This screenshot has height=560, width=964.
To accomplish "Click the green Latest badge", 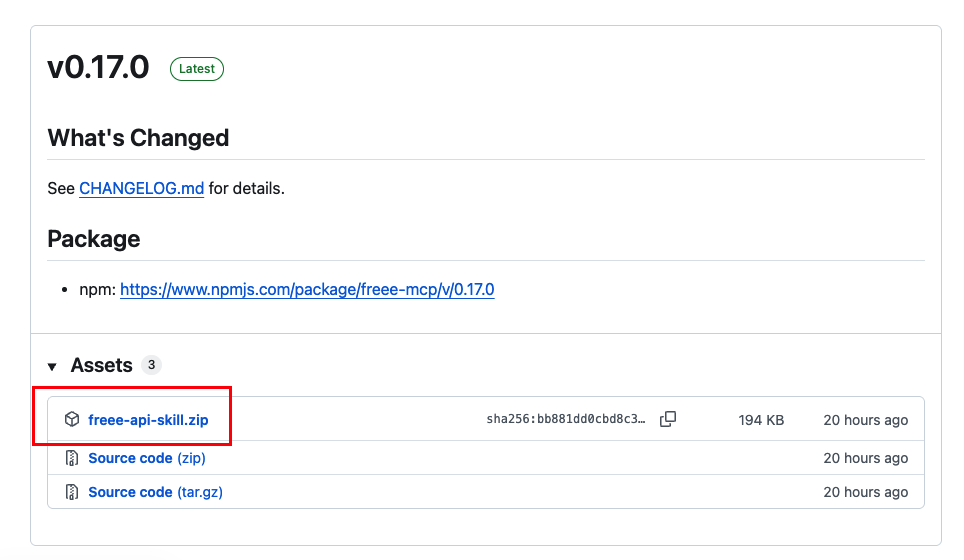I will tap(197, 69).
